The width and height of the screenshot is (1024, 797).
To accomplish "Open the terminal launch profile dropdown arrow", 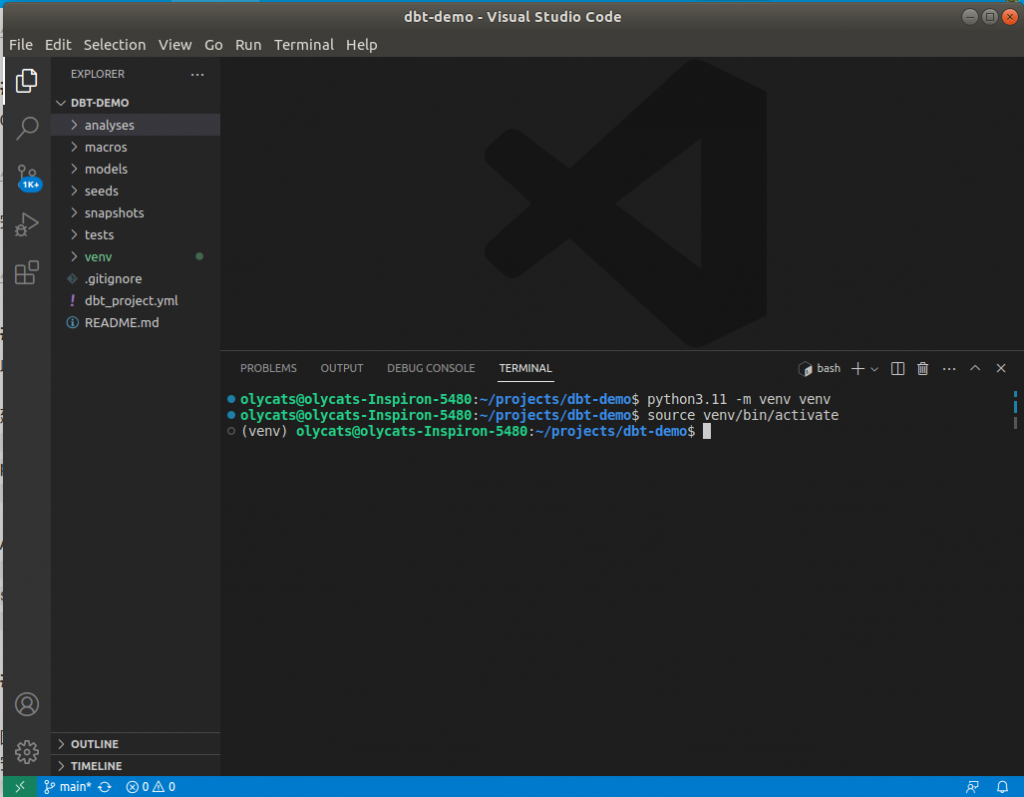I will (x=874, y=369).
